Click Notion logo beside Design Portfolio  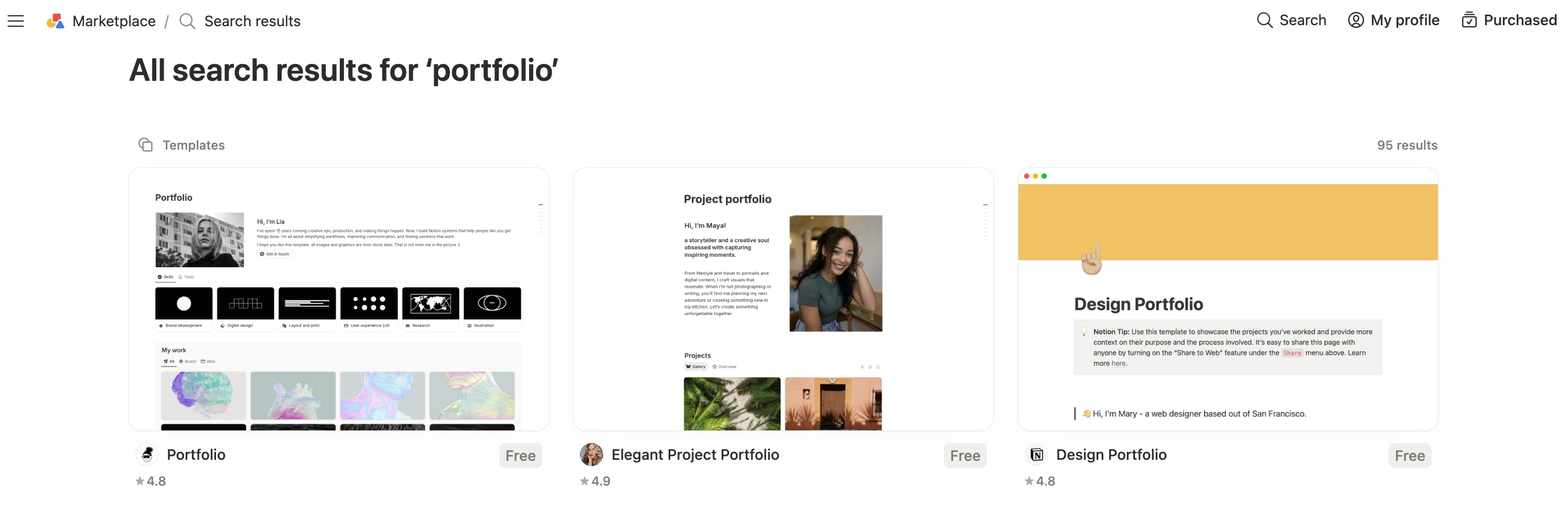click(x=1037, y=455)
